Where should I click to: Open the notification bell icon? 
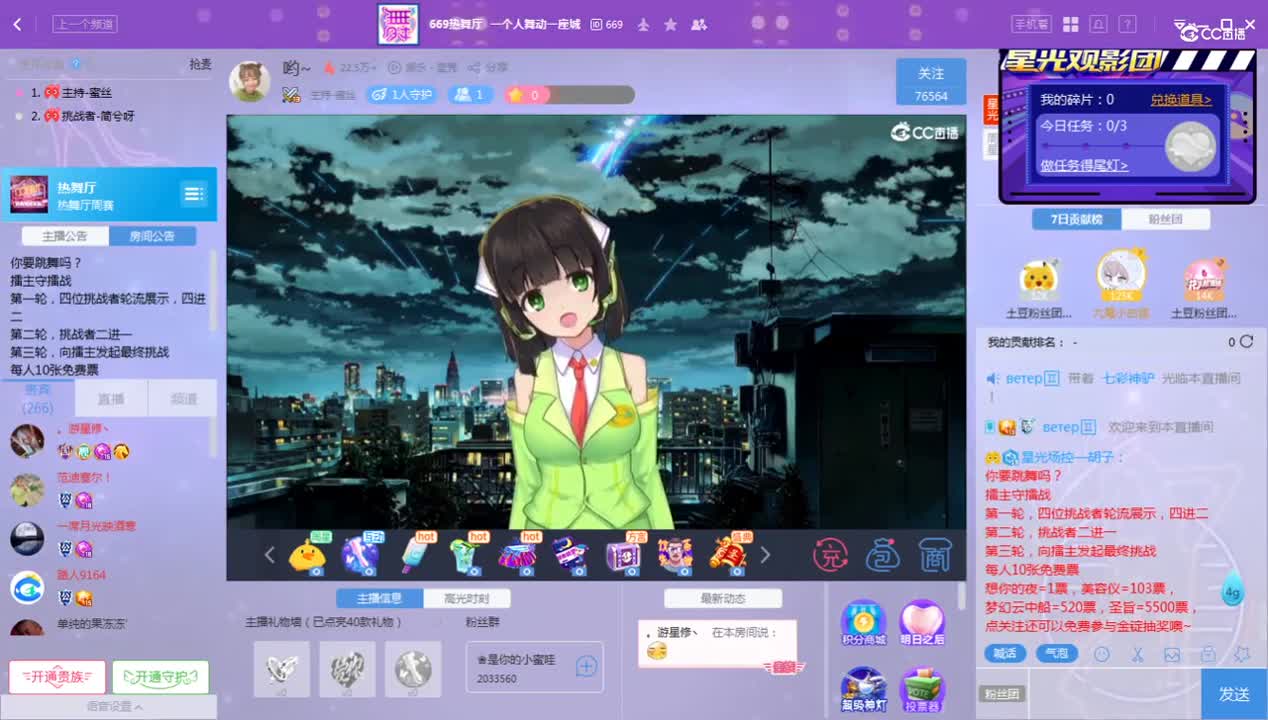click(1098, 24)
